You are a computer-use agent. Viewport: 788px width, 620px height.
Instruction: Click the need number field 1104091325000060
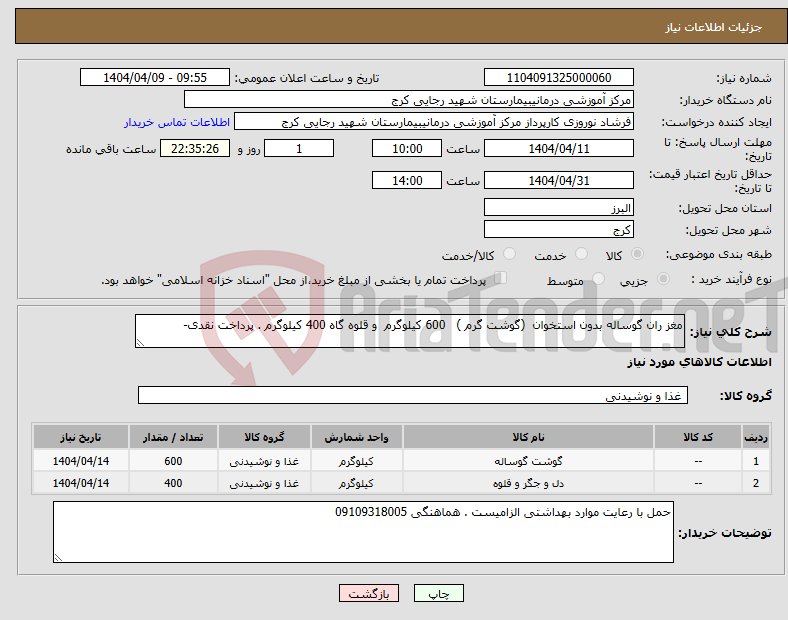(559, 78)
